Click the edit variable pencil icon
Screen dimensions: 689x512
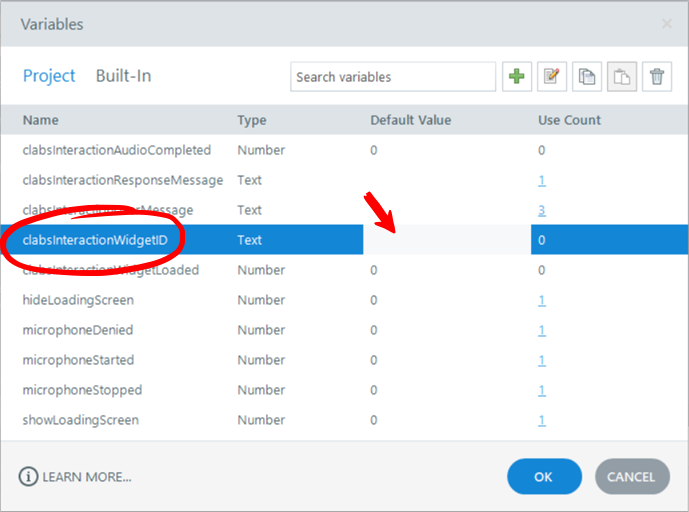pyautogui.click(x=551, y=77)
